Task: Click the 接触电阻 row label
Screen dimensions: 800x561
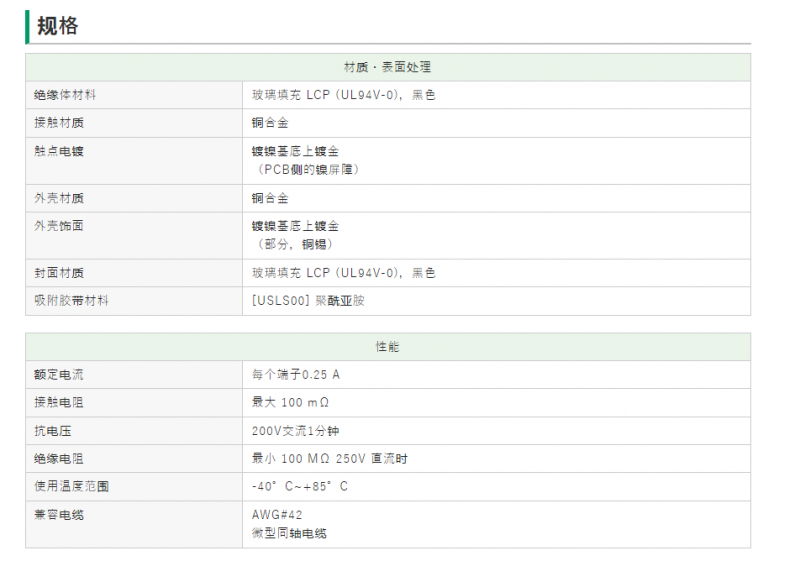Action: [x=59, y=403]
